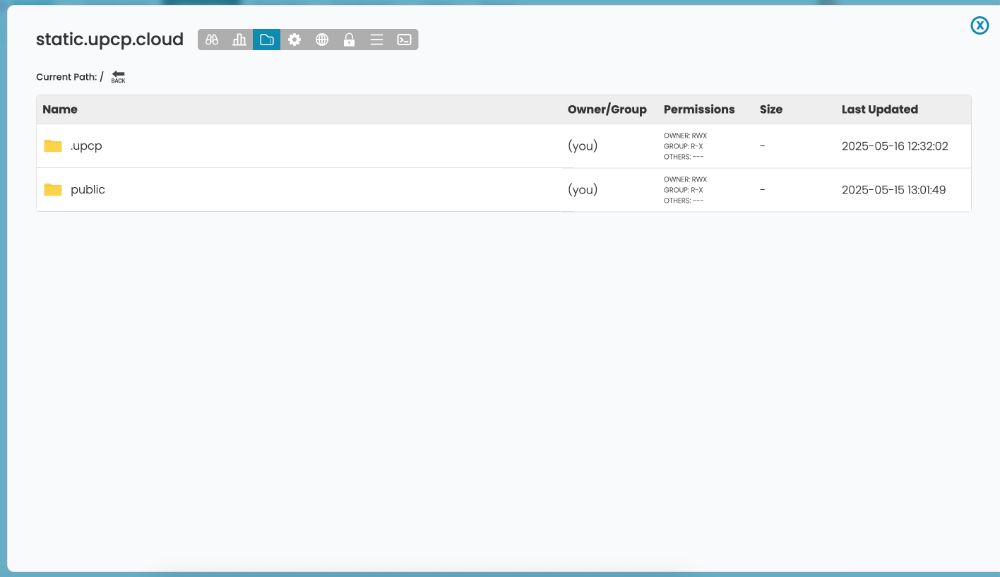Open the globe web settings tool

pos(321,40)
